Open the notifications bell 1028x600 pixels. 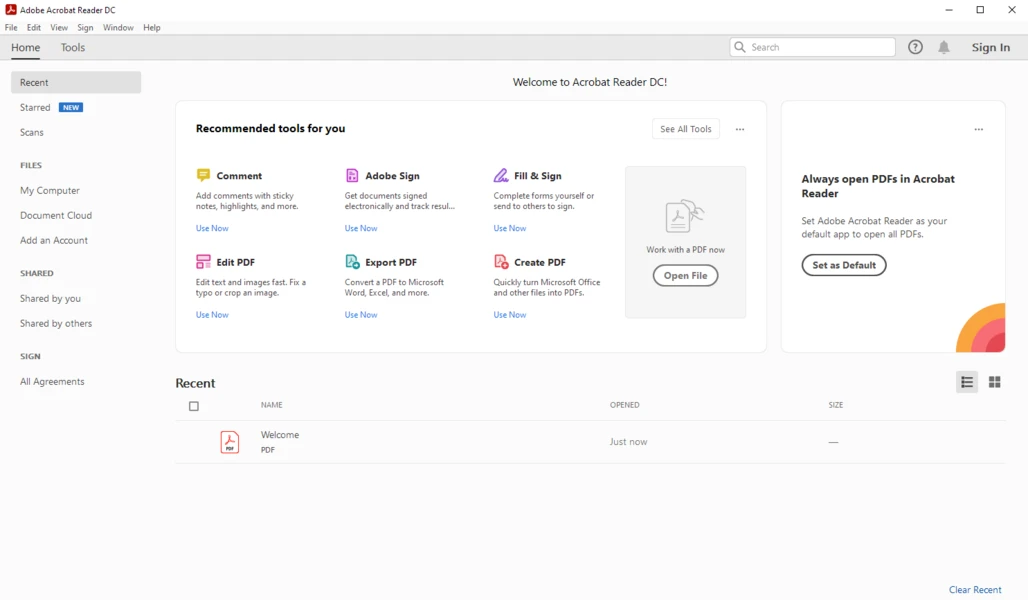944,47
